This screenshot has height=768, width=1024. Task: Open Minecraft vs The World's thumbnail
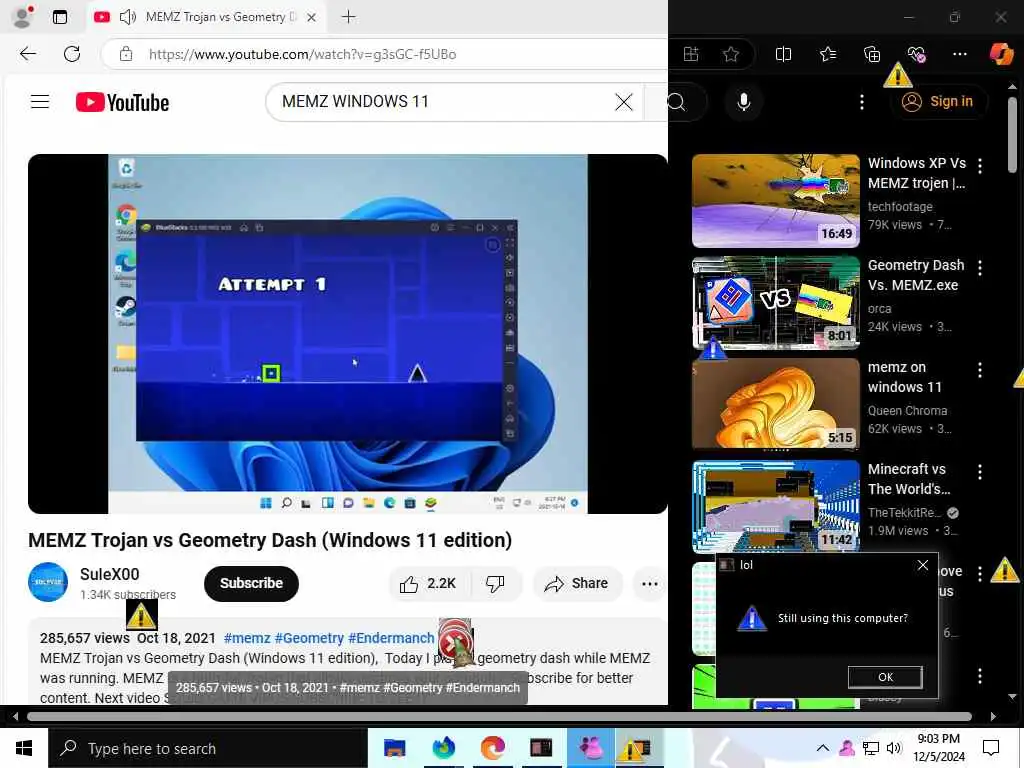(776, 507)
